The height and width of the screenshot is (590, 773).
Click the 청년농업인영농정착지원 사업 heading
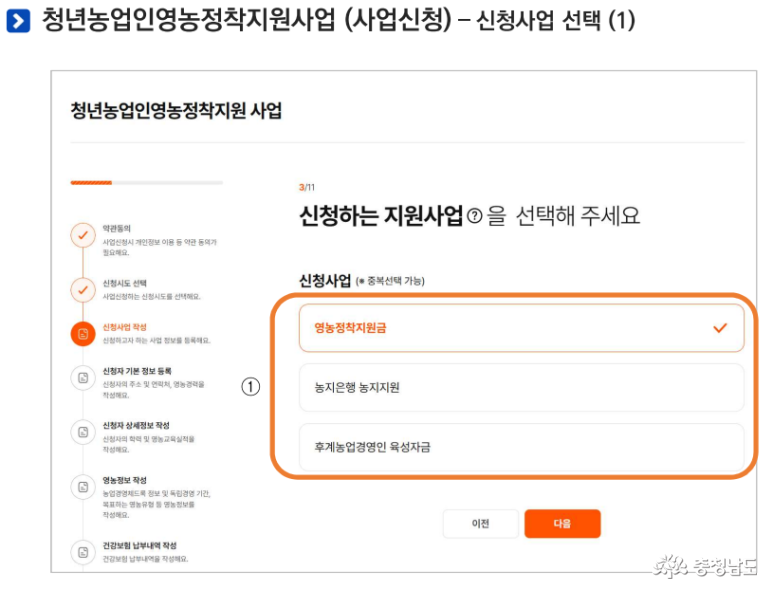[x=176, y=110]
